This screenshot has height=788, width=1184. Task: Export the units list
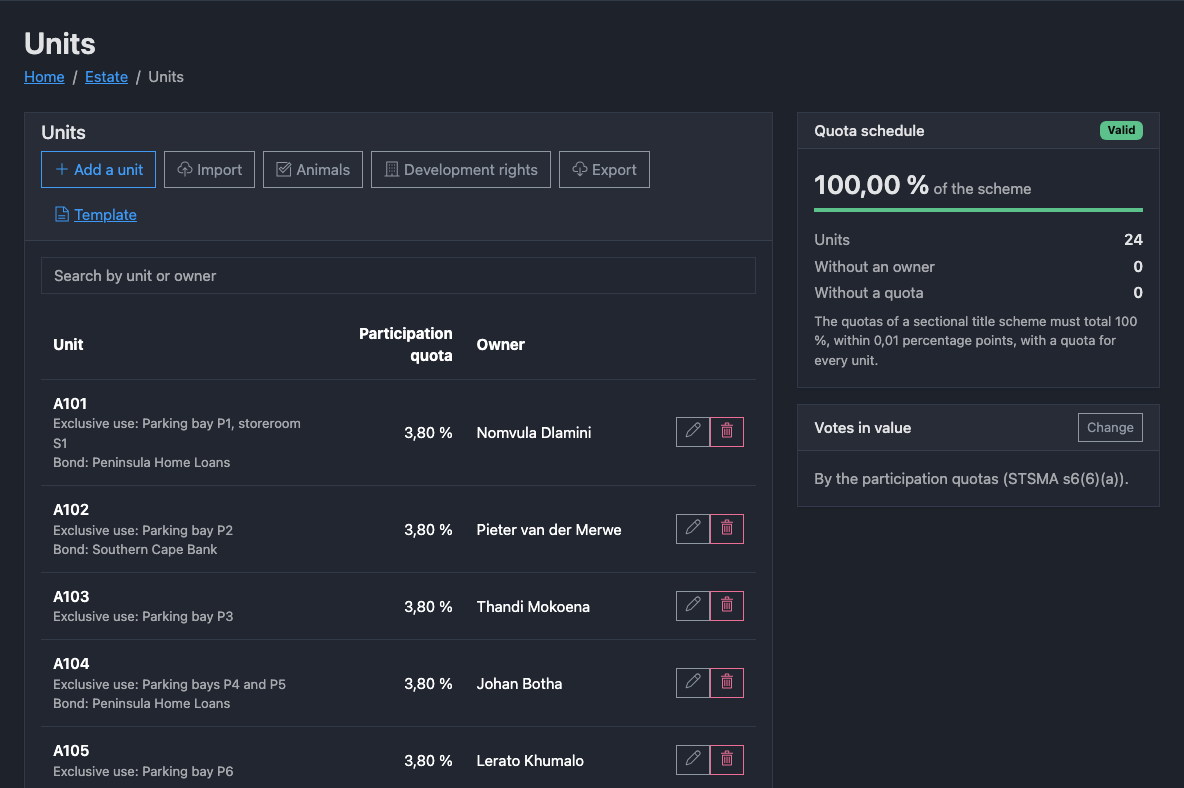604,170
